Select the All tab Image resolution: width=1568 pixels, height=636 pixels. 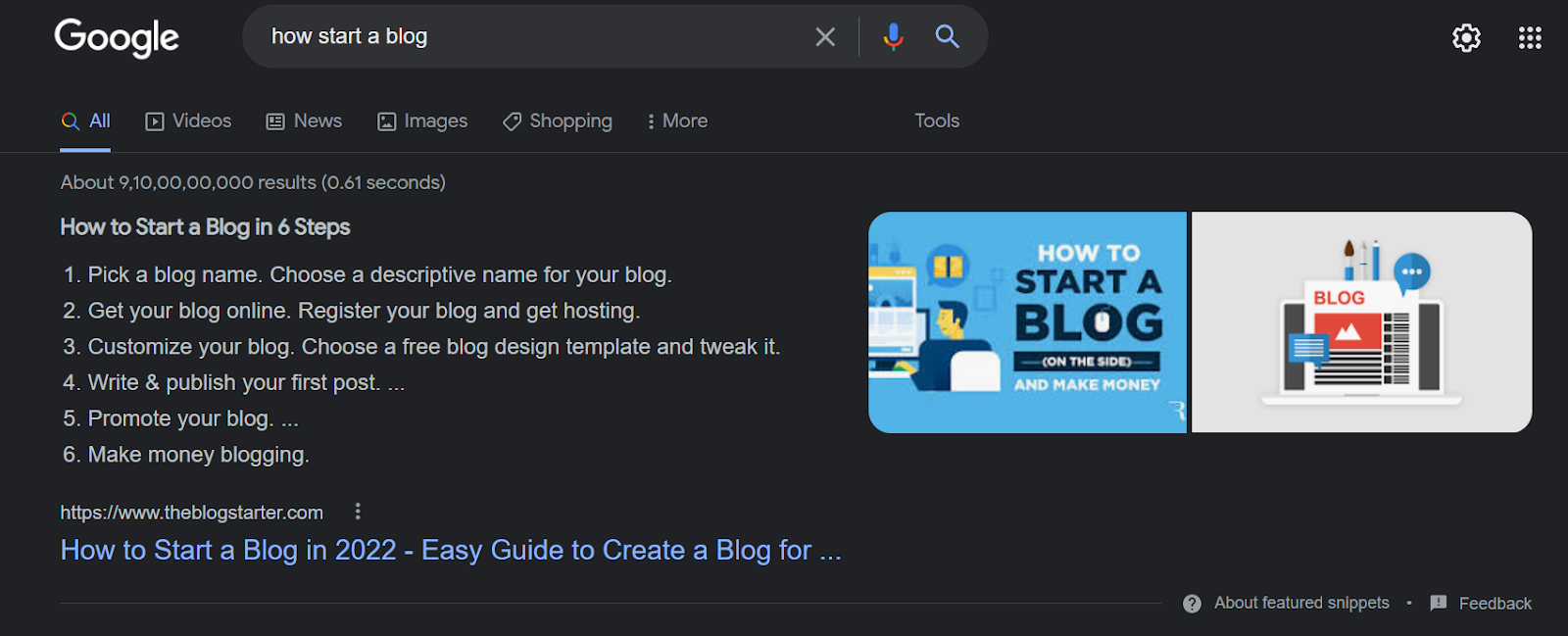(85, 122)
